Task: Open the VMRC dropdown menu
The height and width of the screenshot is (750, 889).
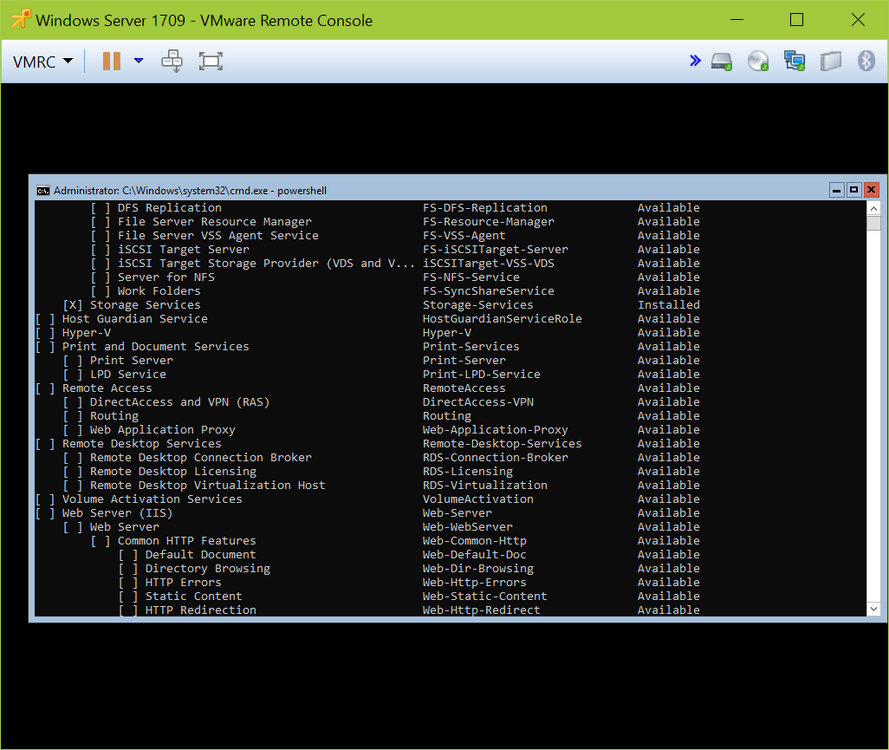Action: [x=43, y=61]
